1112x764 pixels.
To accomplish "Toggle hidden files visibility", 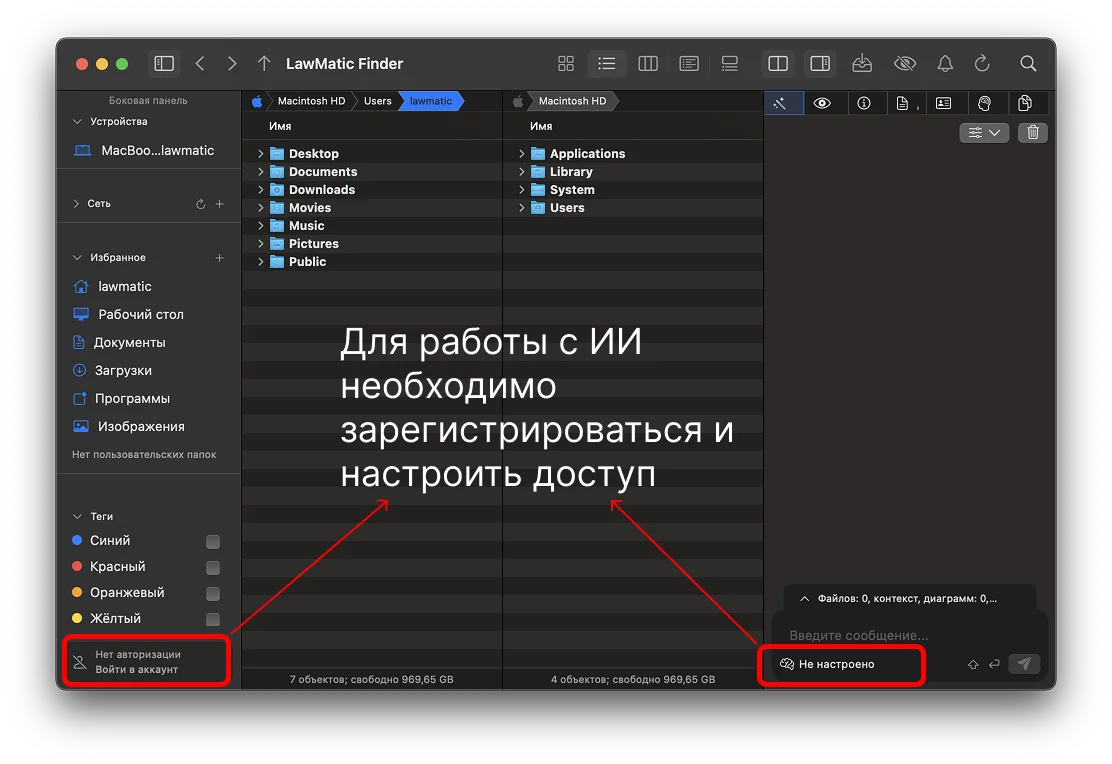I will tap(904, 64).
